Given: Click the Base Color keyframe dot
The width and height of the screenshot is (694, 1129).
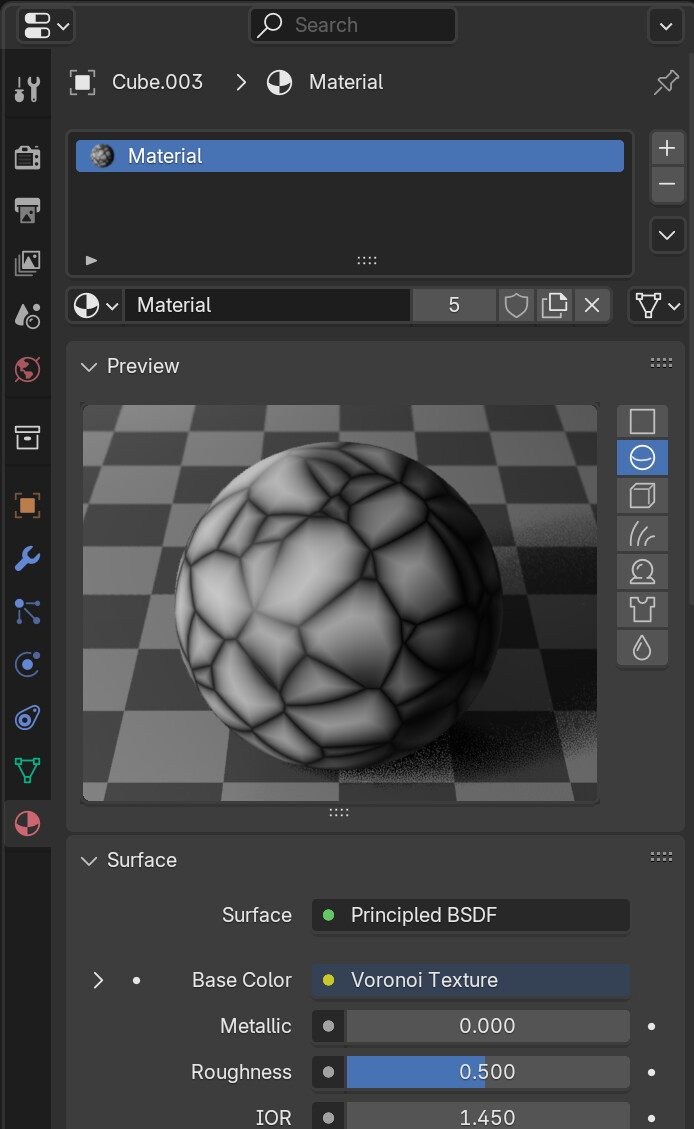Looking at the screenshot, I should pos(136,981).
